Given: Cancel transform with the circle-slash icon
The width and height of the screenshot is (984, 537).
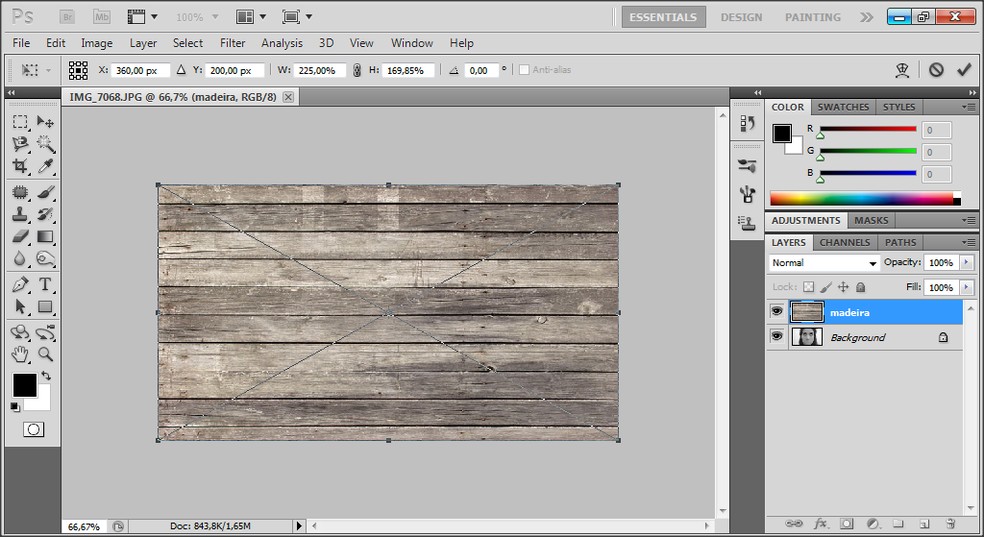Looking at the screenshot, I should coord(936,70).
